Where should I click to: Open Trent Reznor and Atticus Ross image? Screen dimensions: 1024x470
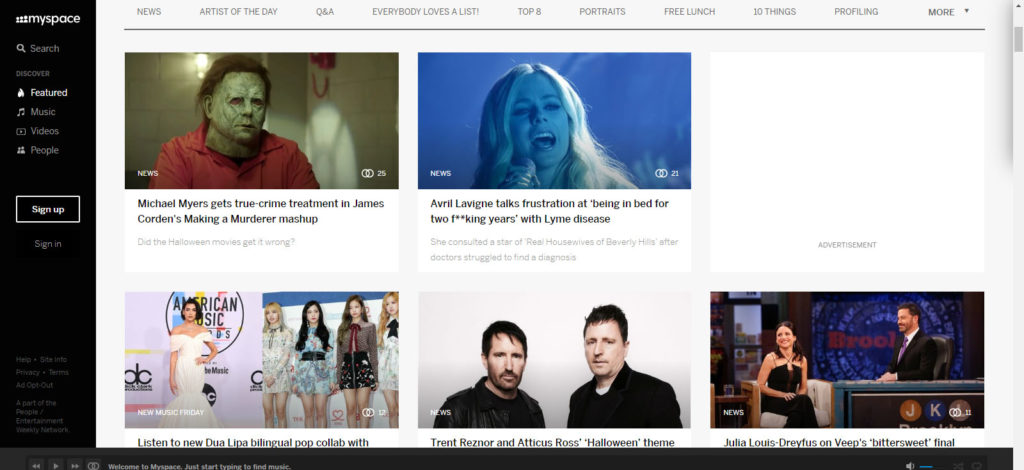pyautogui.click(x=554, y=360)
